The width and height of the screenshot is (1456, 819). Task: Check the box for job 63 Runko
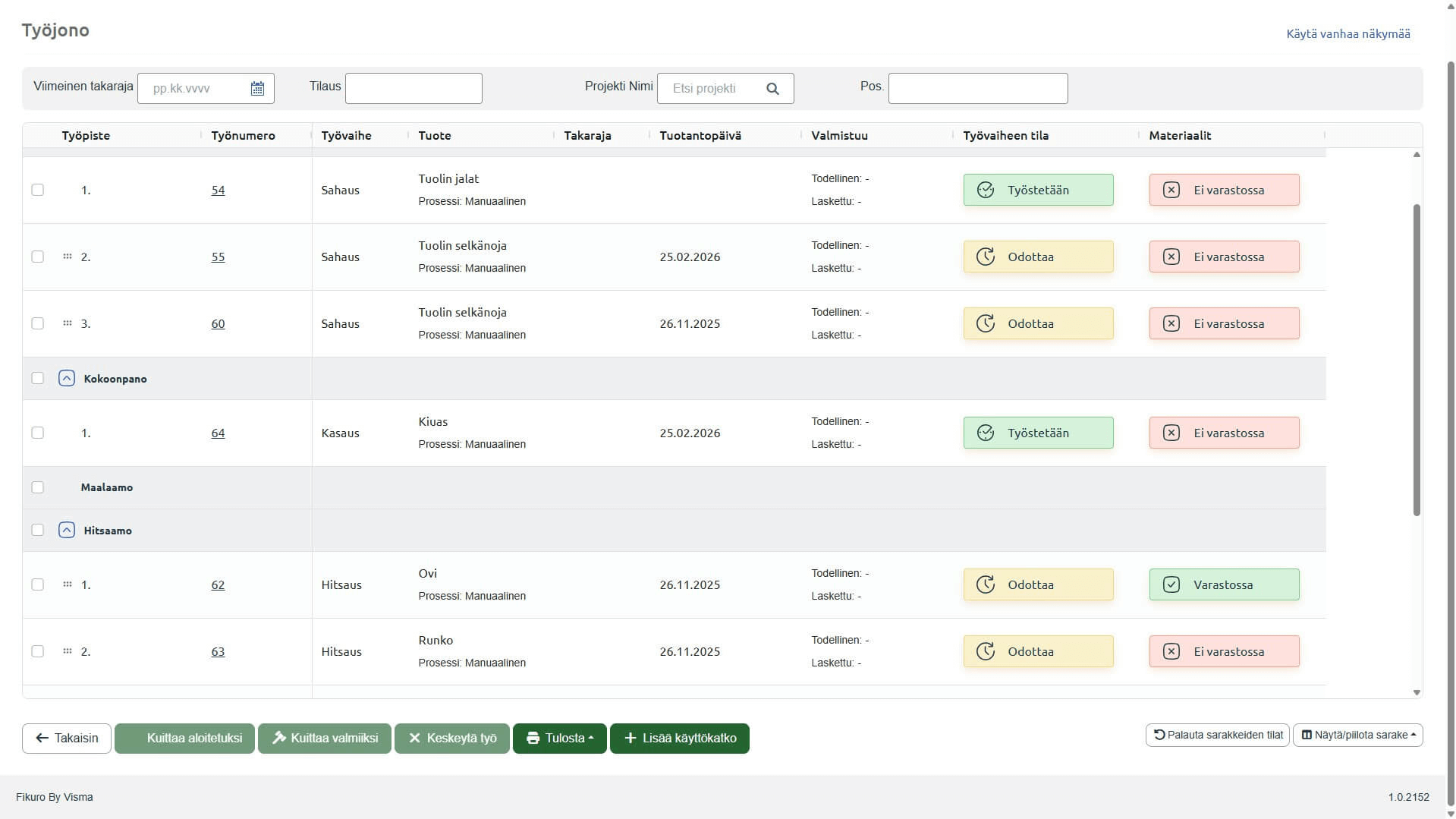coord(38,651)
